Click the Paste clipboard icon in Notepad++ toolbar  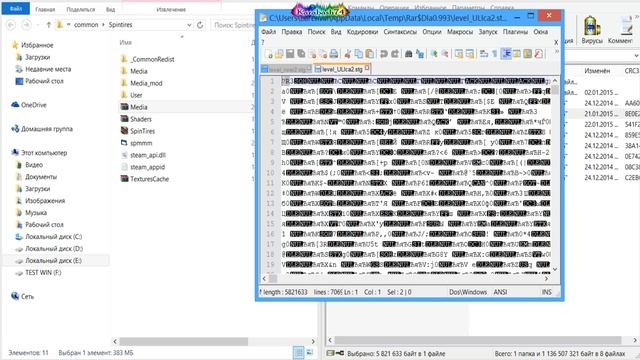pyautogui.click(x=369, y=54)
